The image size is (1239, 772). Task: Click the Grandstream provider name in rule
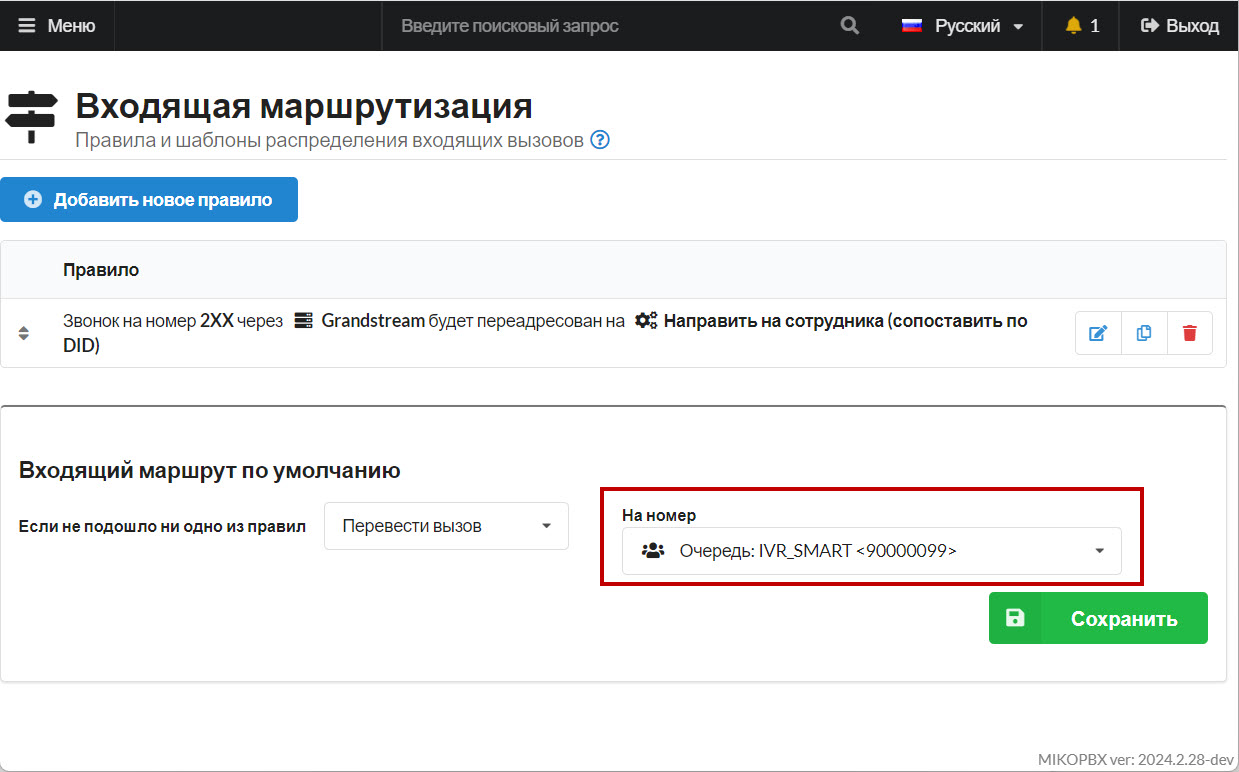pos(372,321)
